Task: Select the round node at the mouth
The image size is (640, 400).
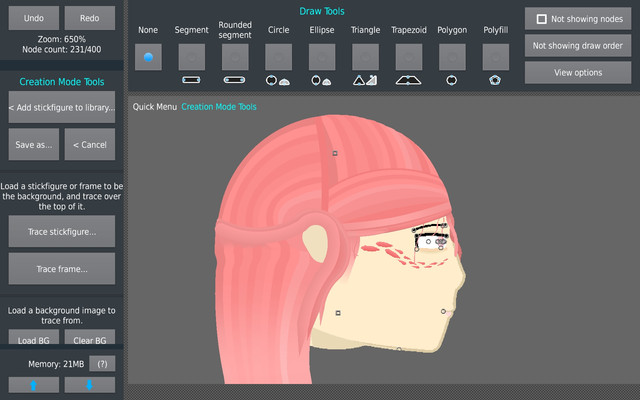Action: click(x=443, y=311)
